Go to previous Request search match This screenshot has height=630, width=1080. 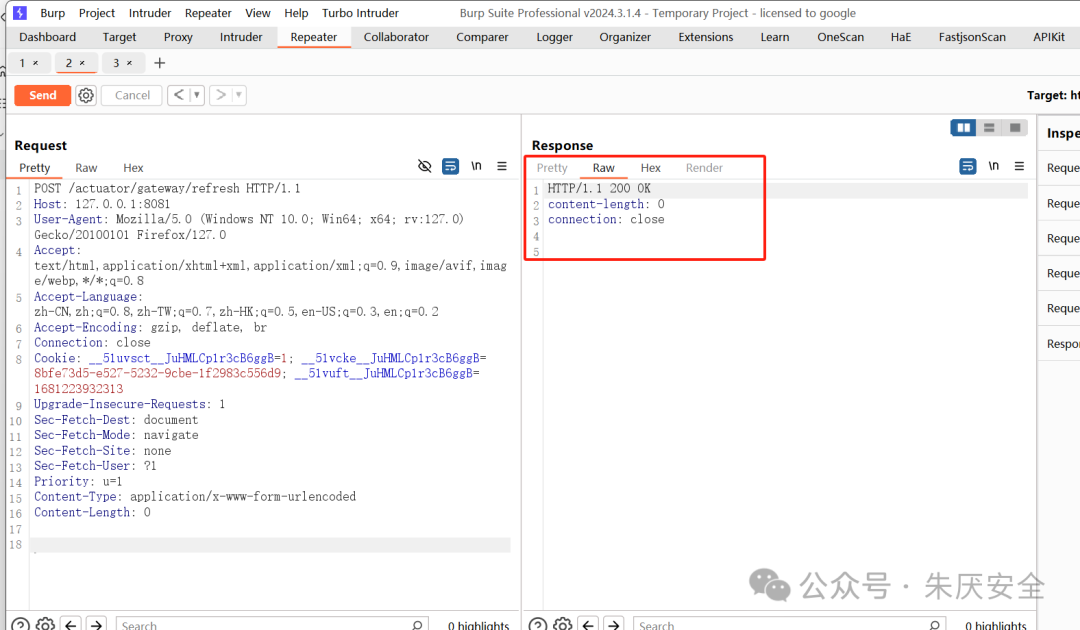click(71, 624)
